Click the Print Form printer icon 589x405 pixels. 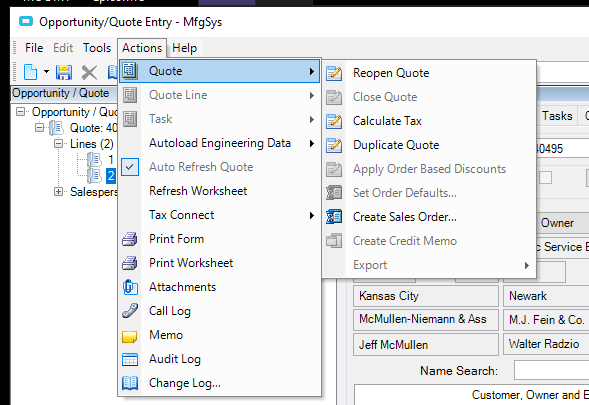click(130, 239)
